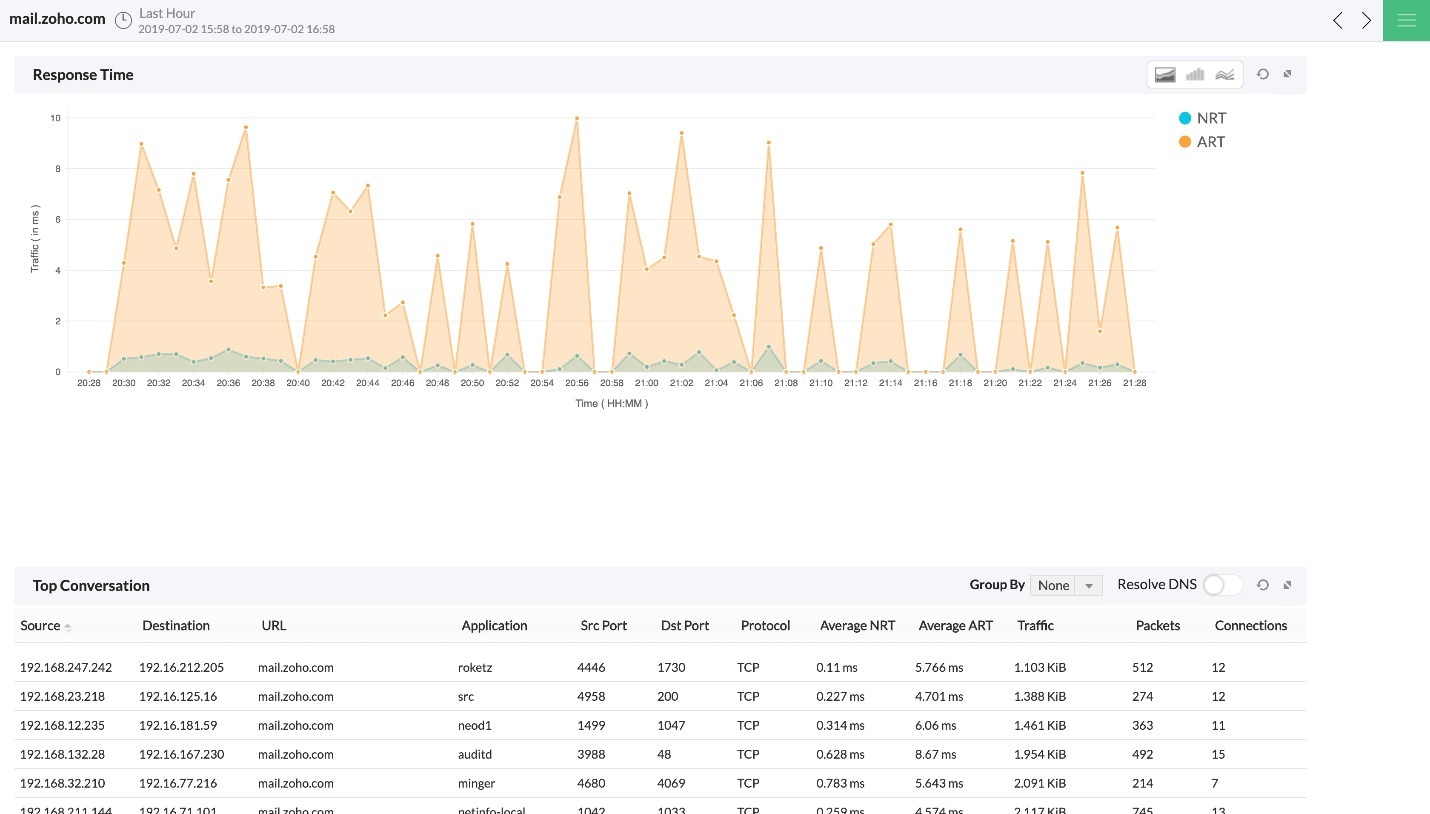Switch Response Time chart to bar view
Screen dimensions: 1430x814
pyautogui.click(x=1194, y=75)
